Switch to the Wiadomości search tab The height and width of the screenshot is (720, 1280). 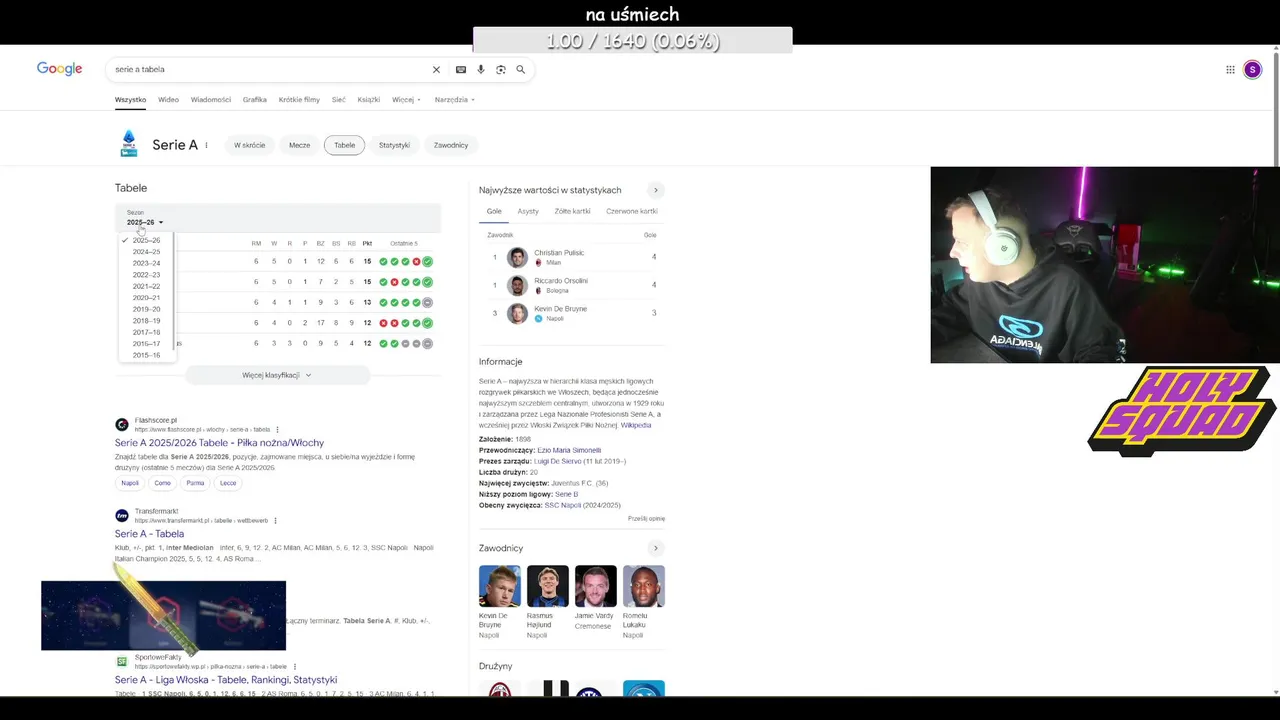coord(211,100)
